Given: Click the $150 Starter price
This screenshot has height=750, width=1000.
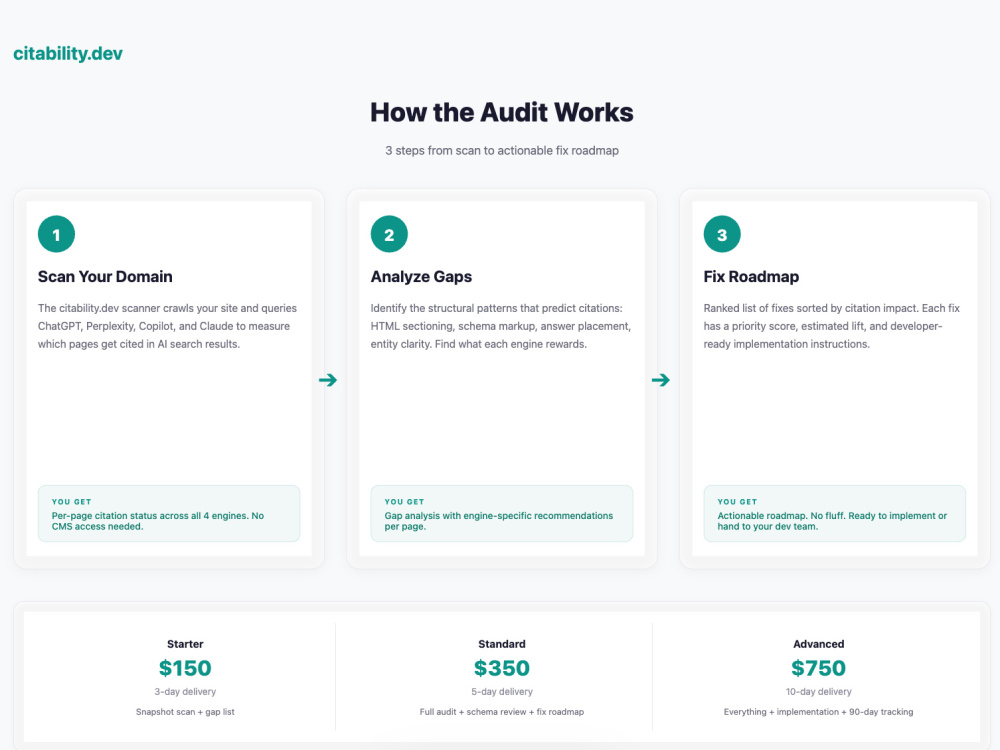Looking at the screenshot, I should click(x=185, y=668).
